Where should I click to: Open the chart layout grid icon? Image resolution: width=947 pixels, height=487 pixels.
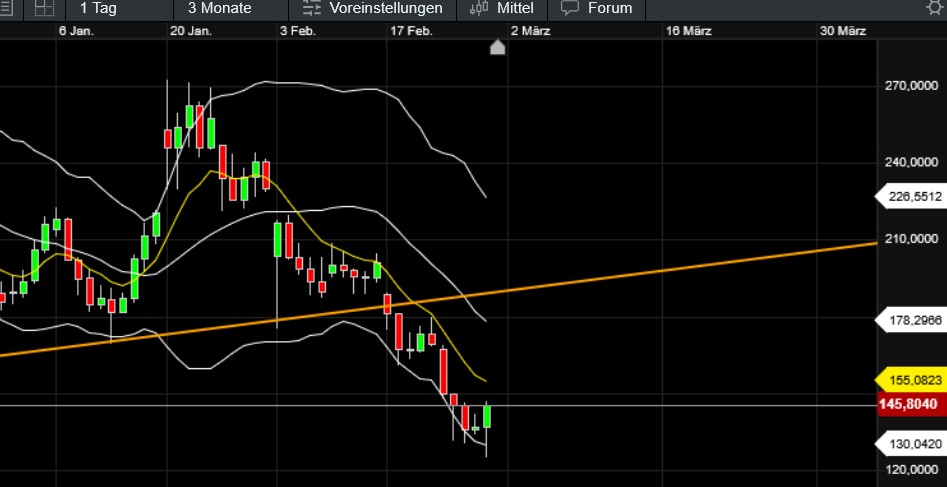(44, 8)
